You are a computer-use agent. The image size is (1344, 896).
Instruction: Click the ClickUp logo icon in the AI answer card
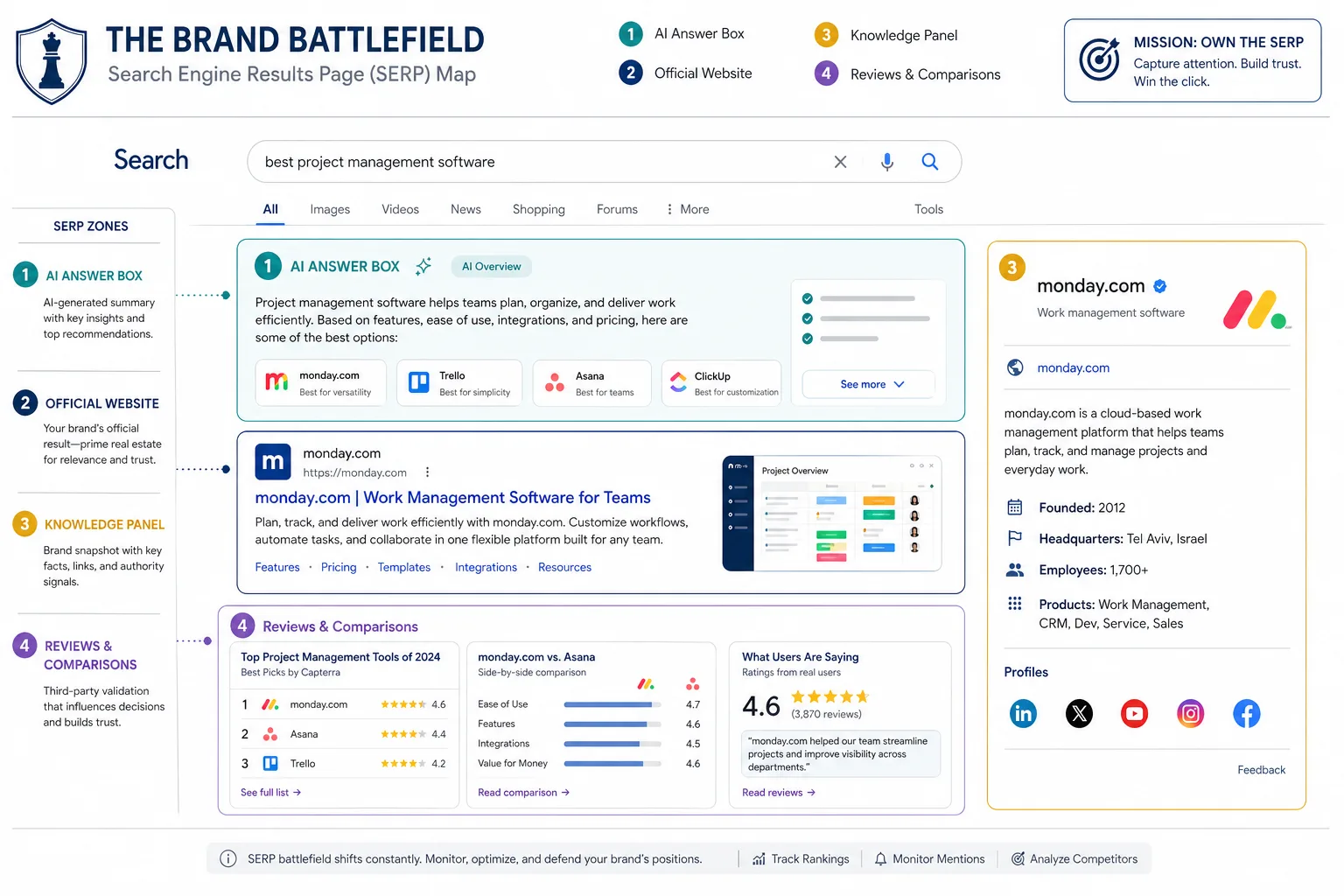click(678, 382)
